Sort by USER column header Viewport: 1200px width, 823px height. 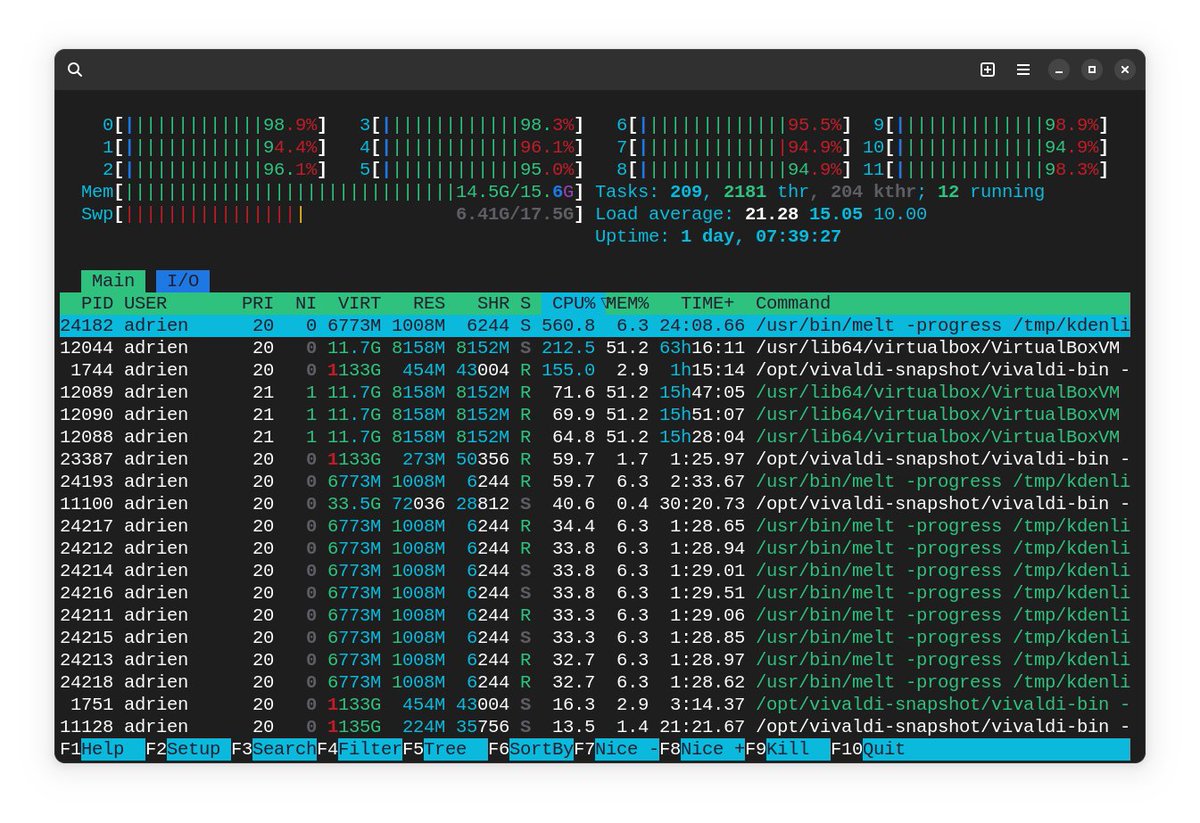145,303
